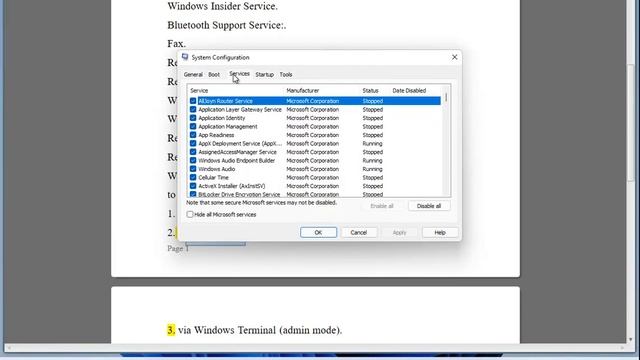Select the Windows Audio Endpoint Builder row
This screenshot has height=360, width=640.
(315, 160)
